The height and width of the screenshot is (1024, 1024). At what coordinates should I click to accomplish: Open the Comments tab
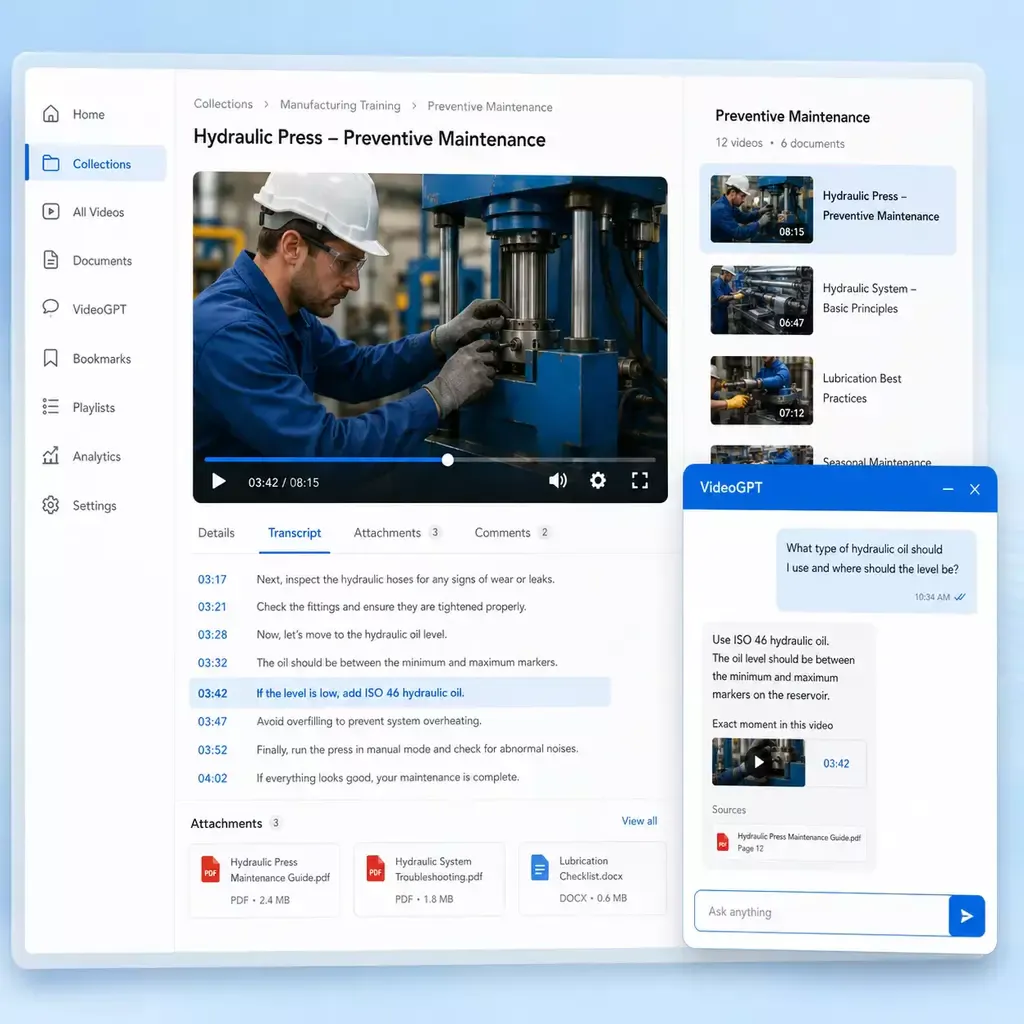point(511,533)
